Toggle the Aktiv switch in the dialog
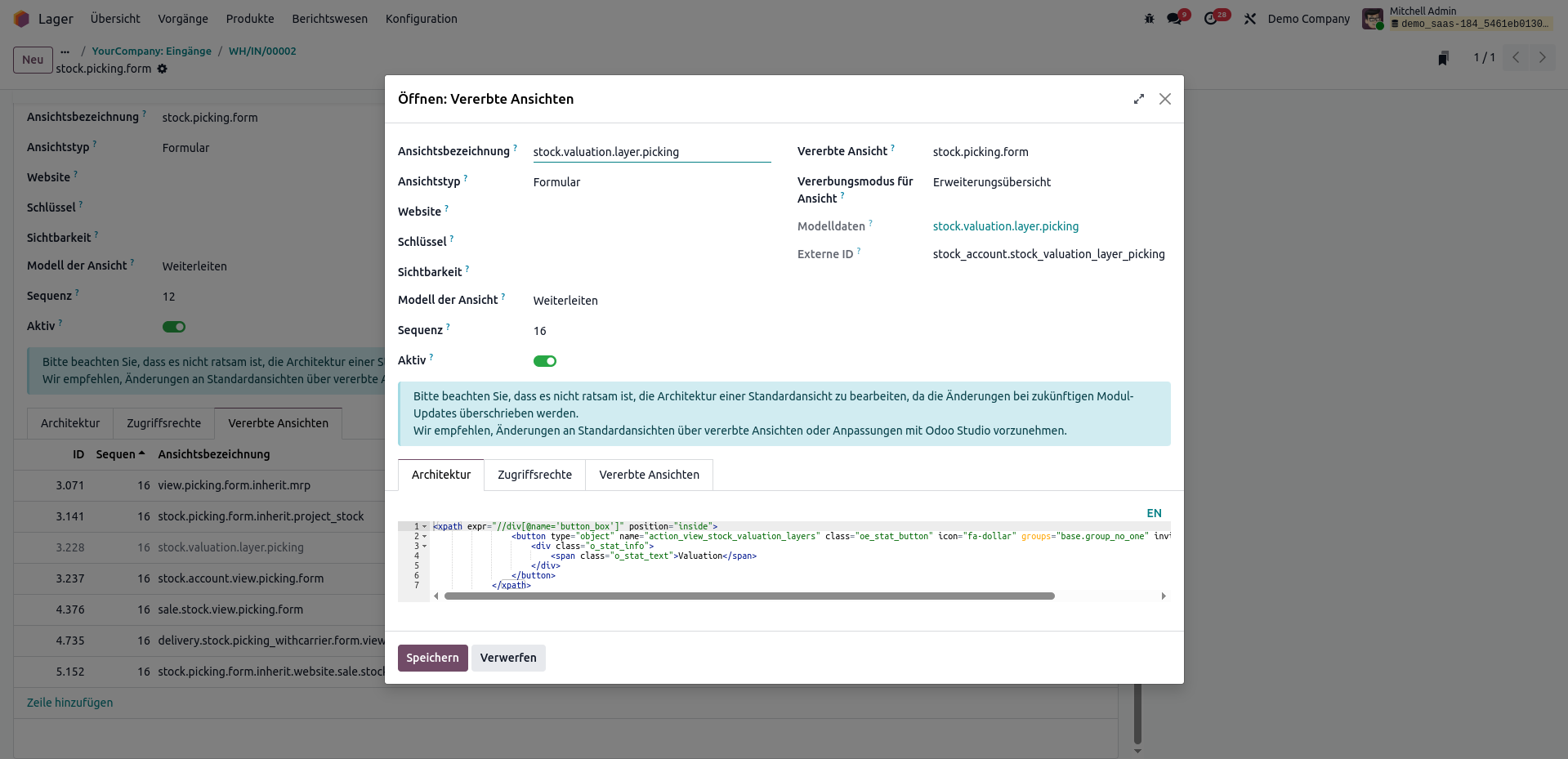This screenshot has height=759, width=1568. point(545,361)
